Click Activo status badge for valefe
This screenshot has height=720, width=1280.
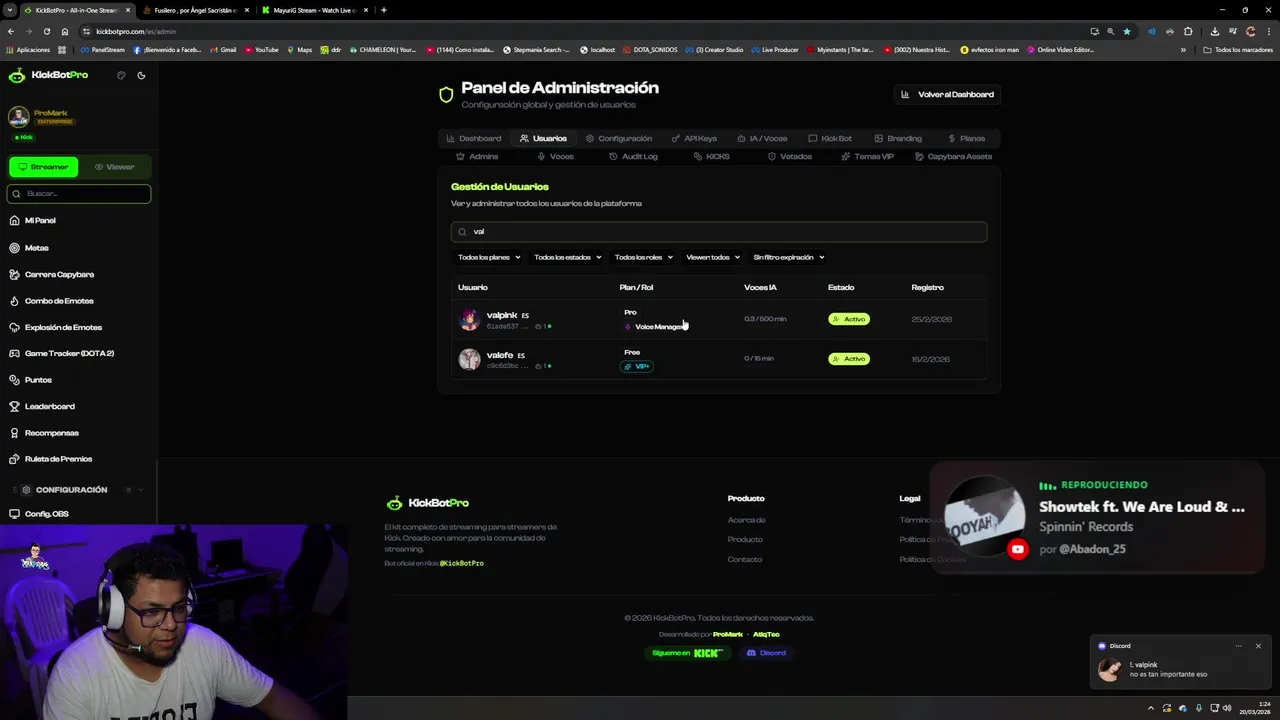pos(849,359)
